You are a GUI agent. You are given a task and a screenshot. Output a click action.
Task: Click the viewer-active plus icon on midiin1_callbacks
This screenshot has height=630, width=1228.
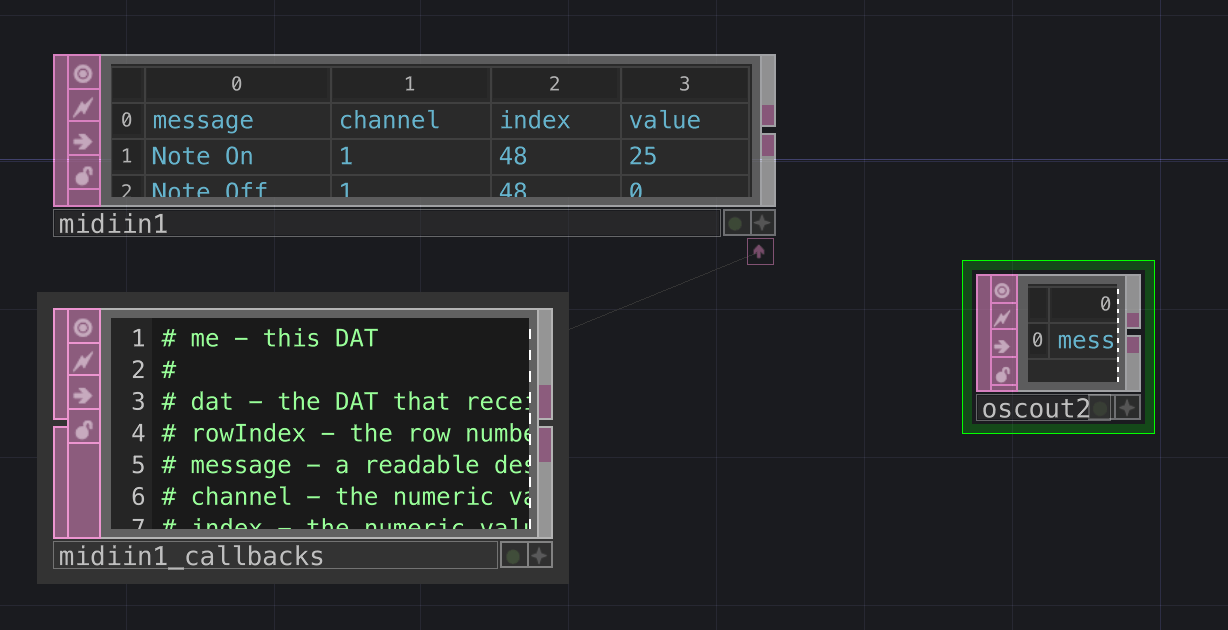pos(540,555)
